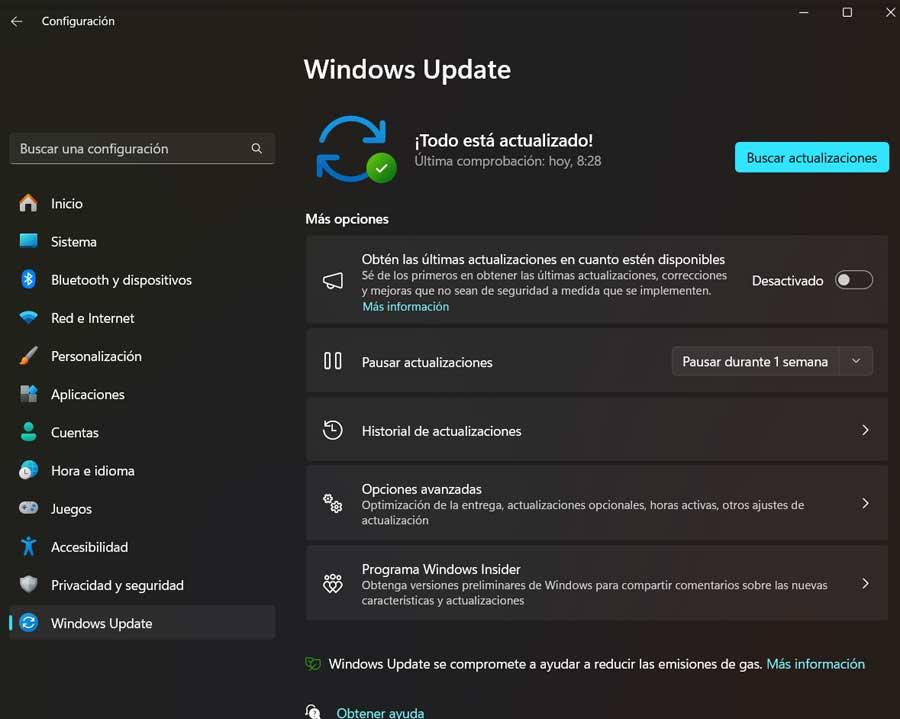The height and width of the screenshot is (719, 900).
Task: Click the back arrow next to Configuración
Action: point(17,21)
